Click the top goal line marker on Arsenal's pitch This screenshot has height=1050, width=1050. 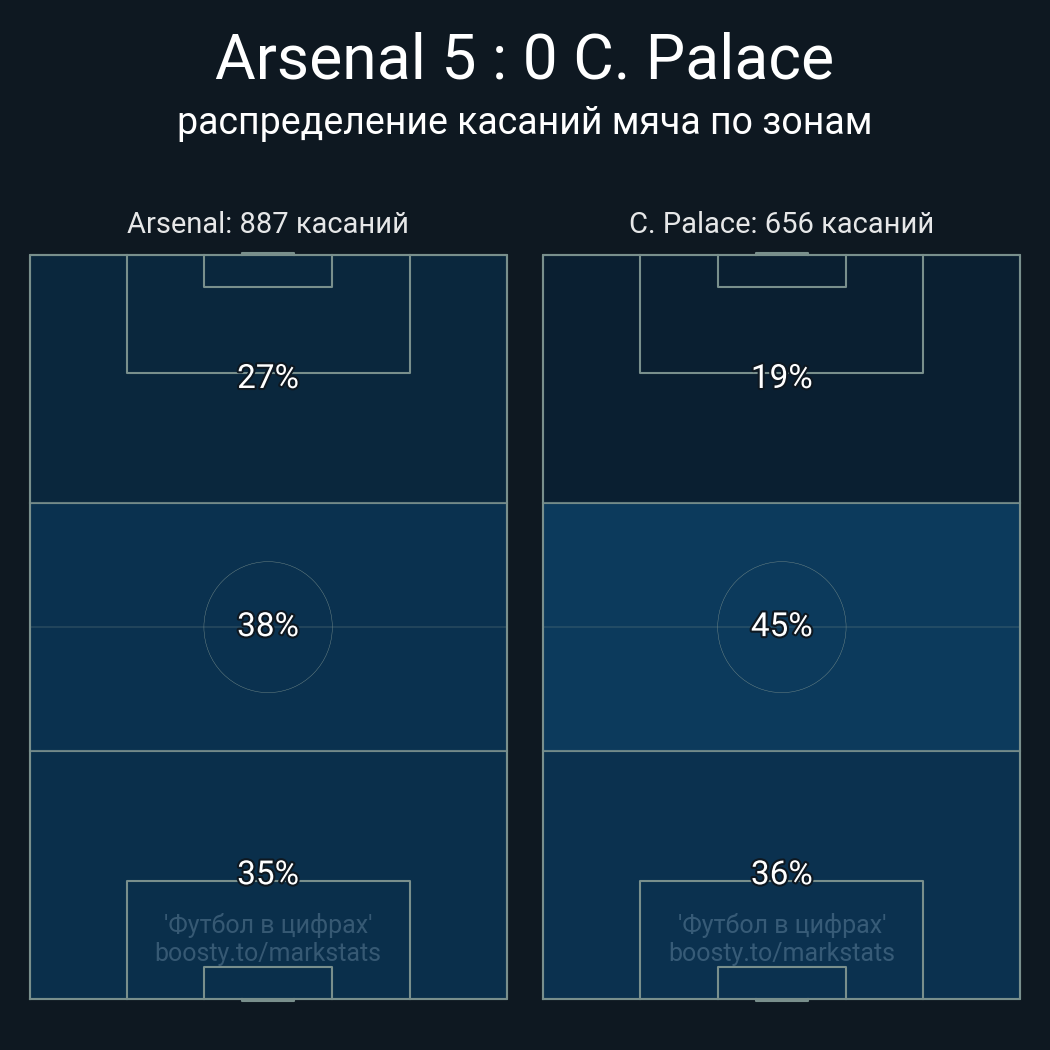(x=268, y=254)
